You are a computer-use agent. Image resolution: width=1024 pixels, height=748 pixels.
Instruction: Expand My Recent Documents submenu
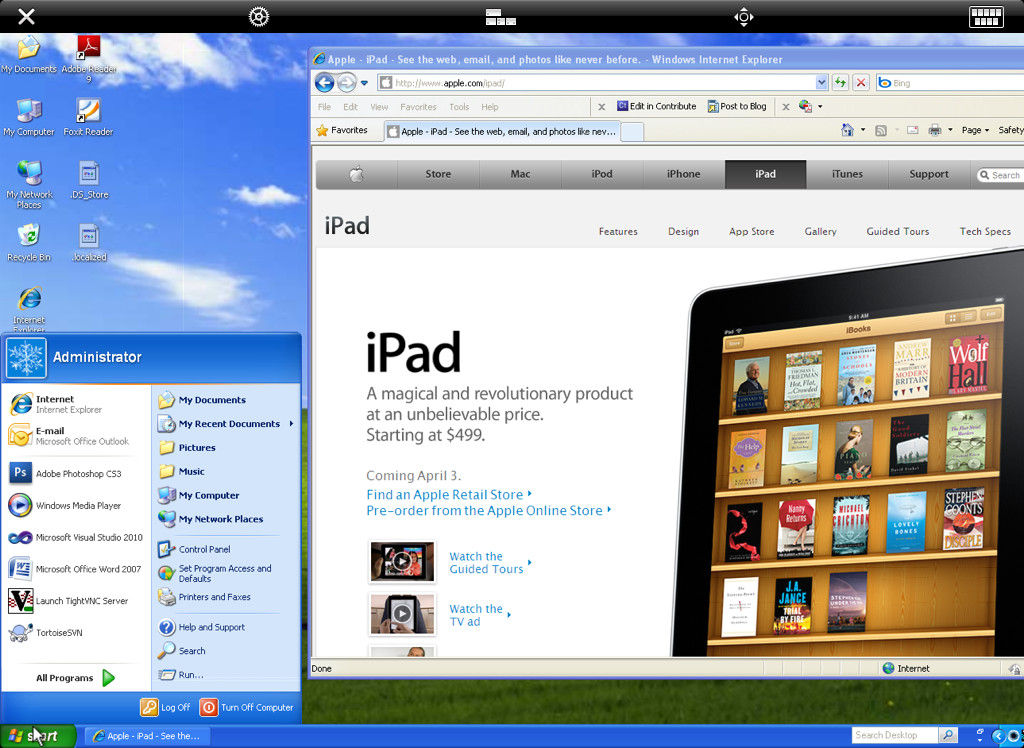click(291, 423)
